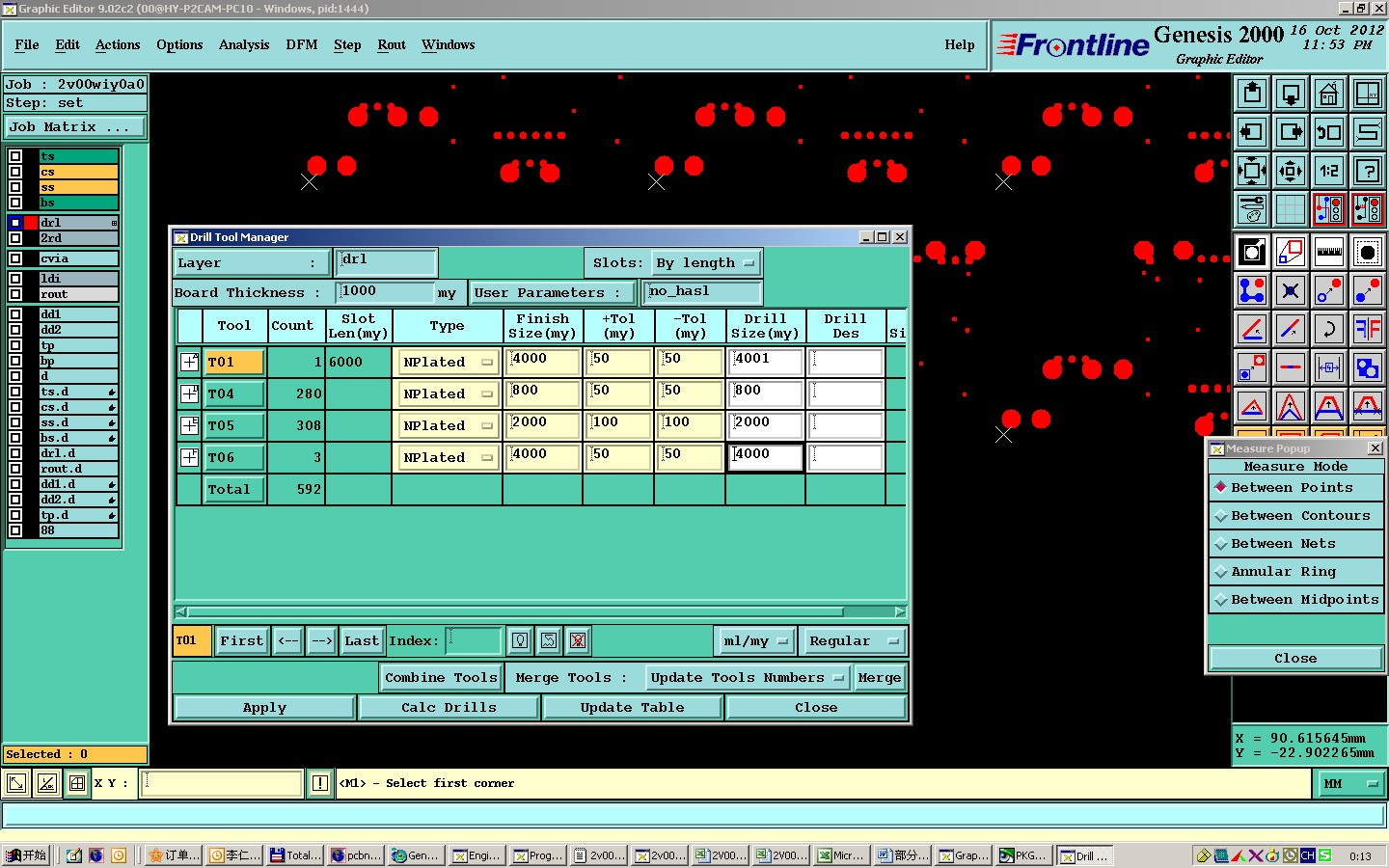Click the Update Table button
This screenshot has width=1389, height=868.
coord(633,708)
